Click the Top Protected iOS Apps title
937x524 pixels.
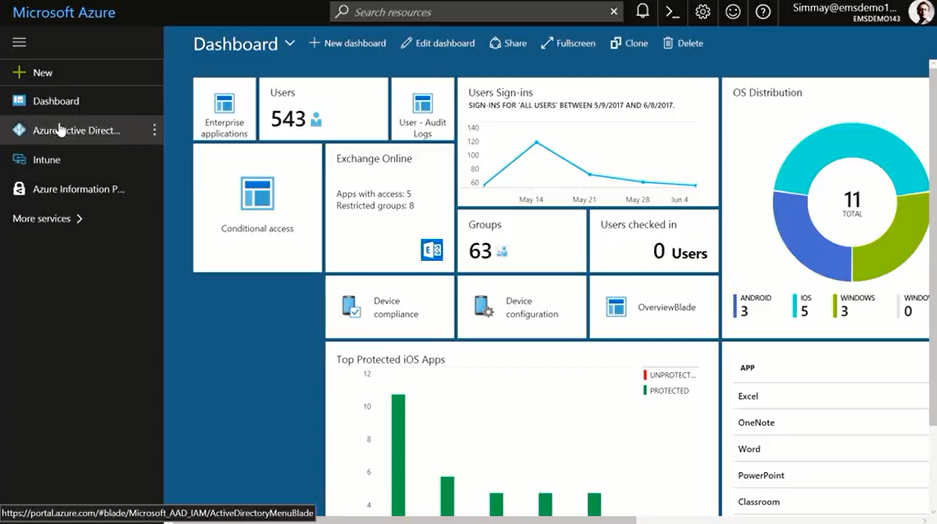(391, 360)
